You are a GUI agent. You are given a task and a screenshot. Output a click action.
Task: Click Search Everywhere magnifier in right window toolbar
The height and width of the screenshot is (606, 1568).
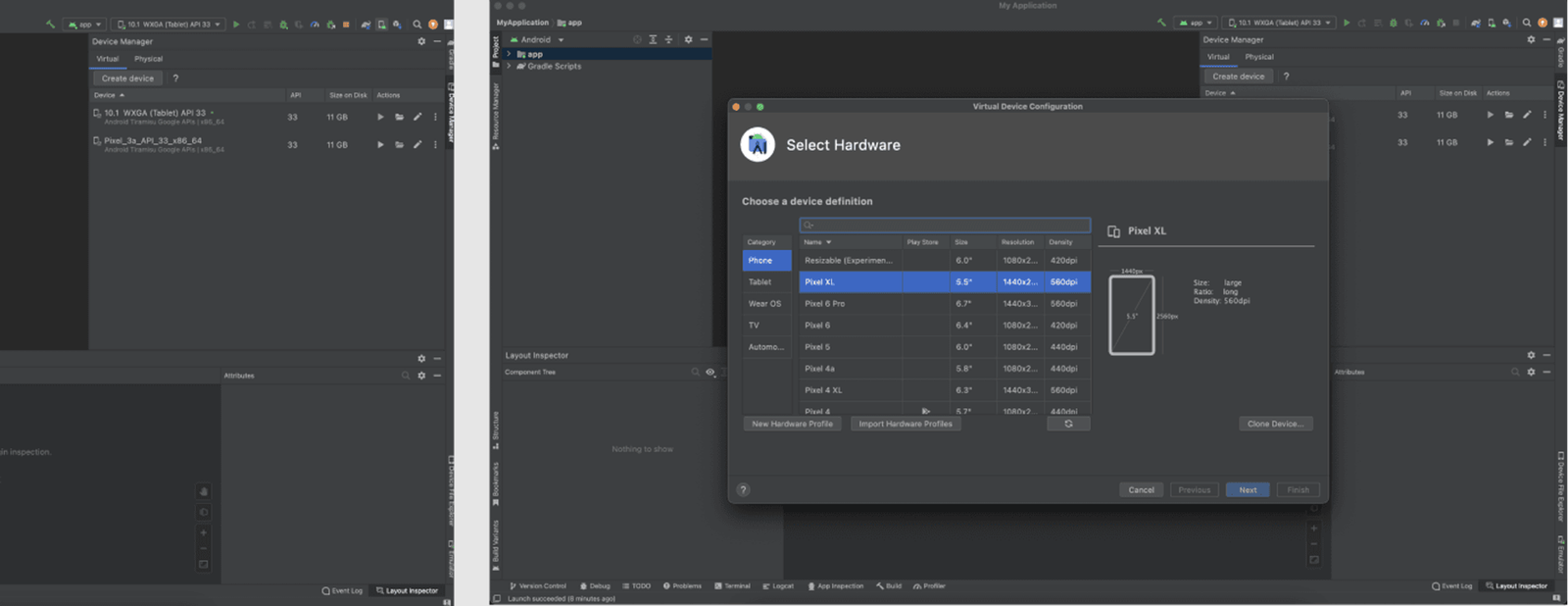tap(1526, 23)
